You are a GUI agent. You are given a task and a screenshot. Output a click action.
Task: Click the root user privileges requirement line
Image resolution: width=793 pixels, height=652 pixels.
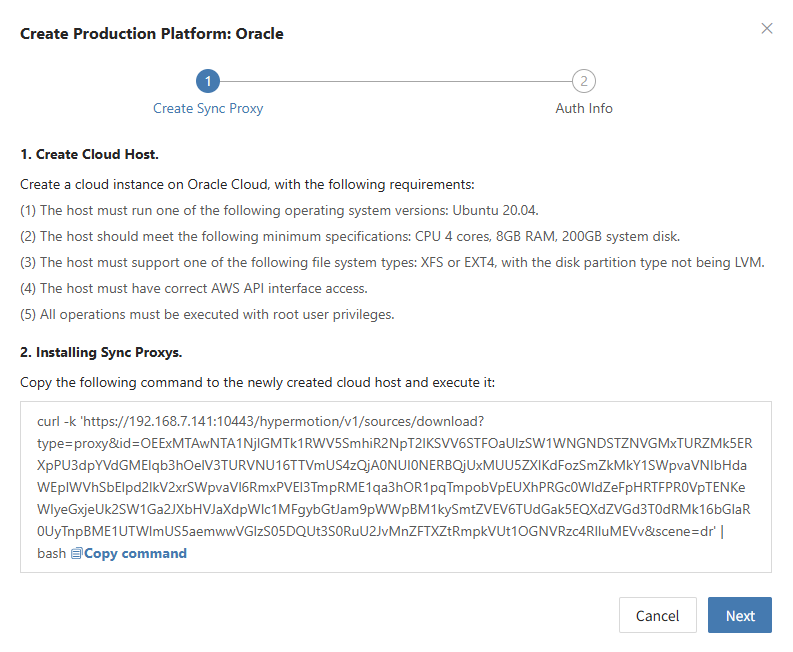coord(207,315)
